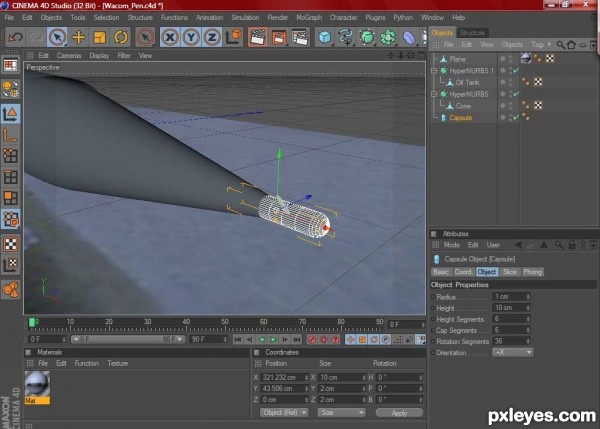Render the active view clapperboard icon
This screenshot has height=429, width=600.
(258, 38)
